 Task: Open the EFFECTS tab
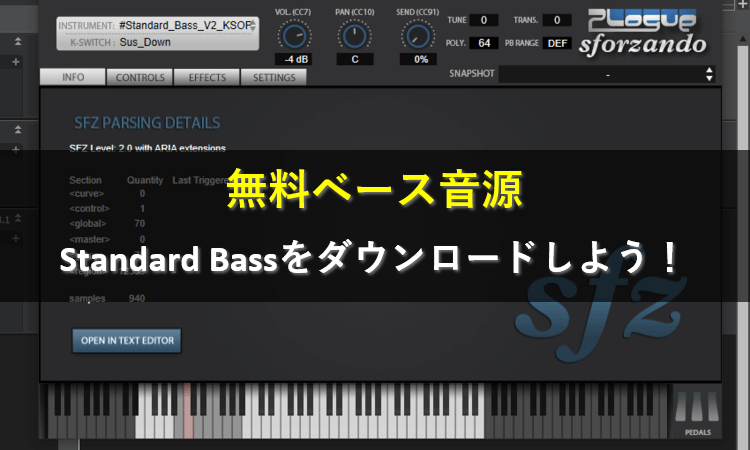(x=207, y=77)
